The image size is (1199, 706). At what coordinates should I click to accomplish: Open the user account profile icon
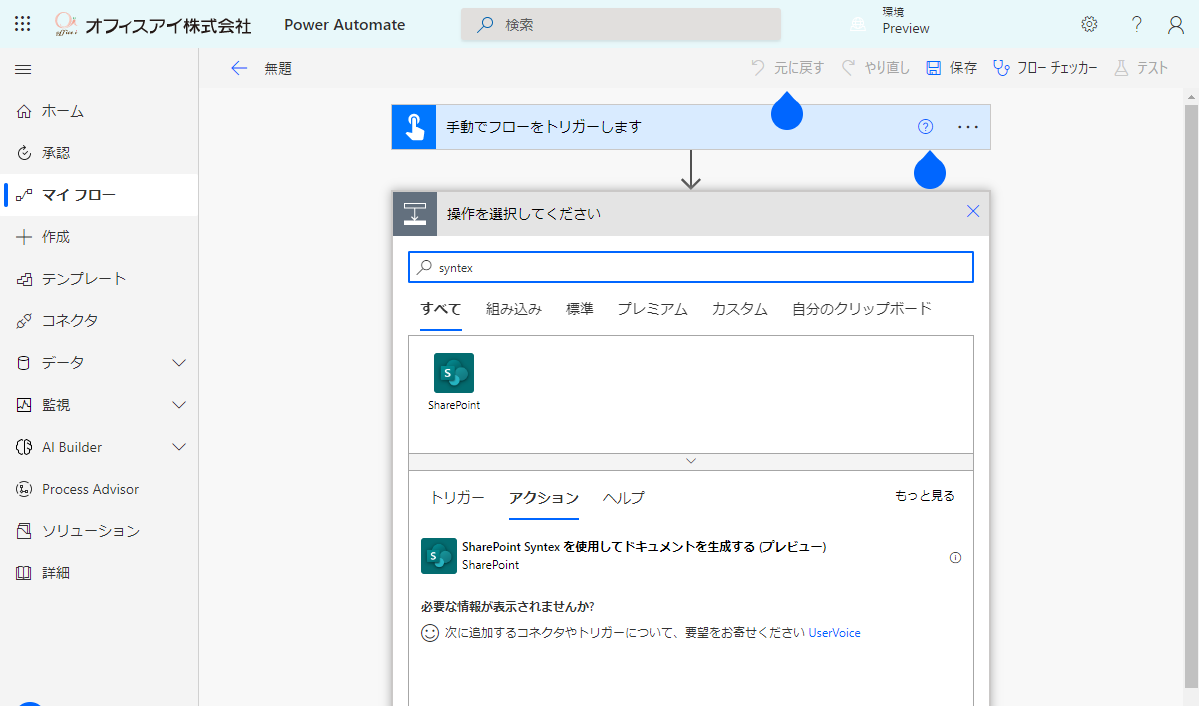[x=1176, y=24]
